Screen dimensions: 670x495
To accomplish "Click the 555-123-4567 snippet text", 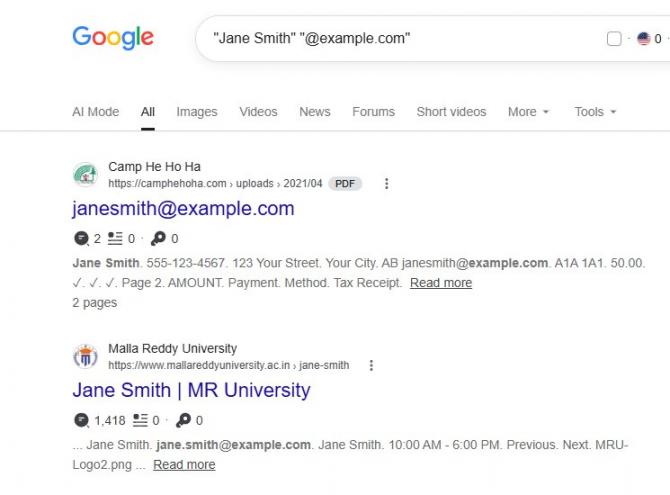I will tap(185, 263).
